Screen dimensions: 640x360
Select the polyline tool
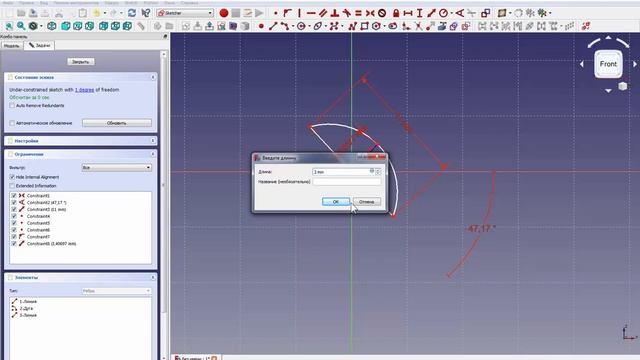tap(353, 26)
